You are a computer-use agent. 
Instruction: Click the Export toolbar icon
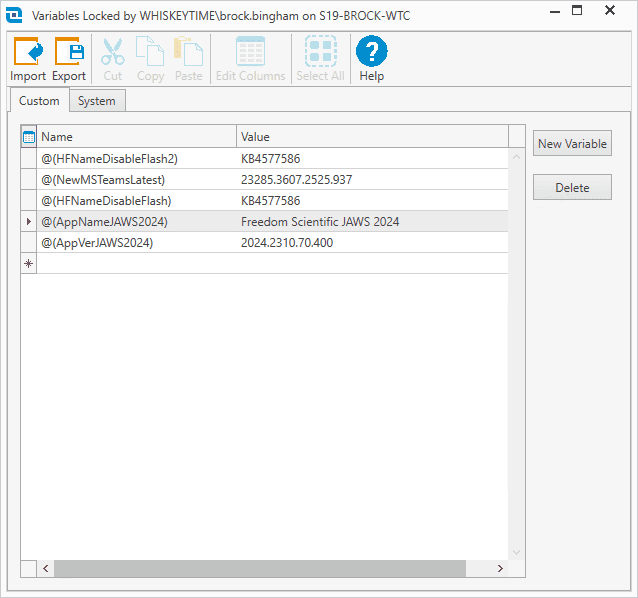69,51
